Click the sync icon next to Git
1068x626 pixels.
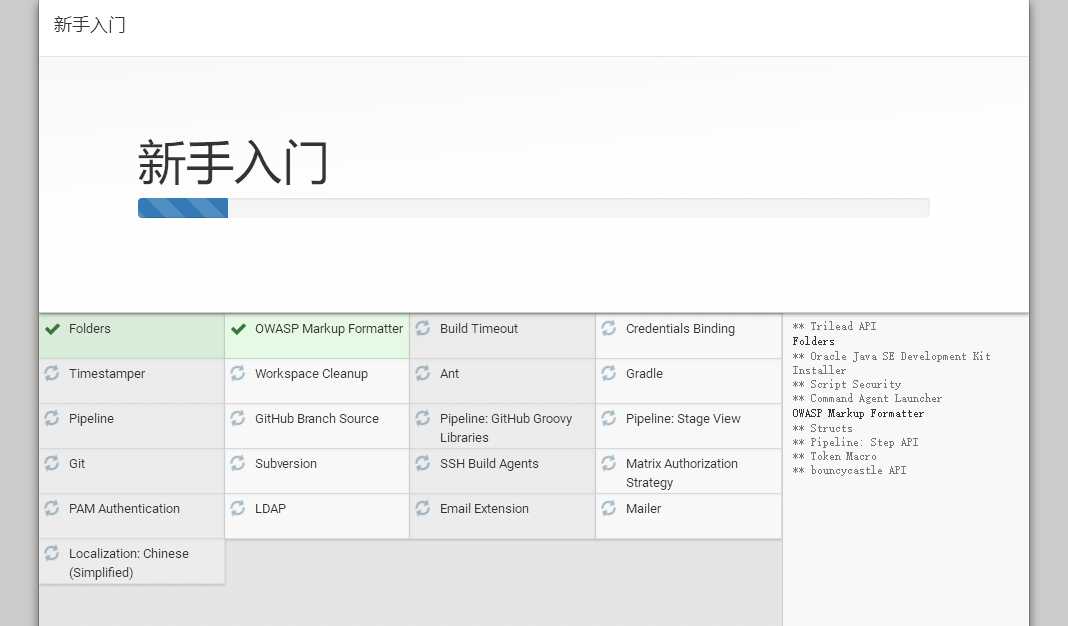click(52, 463)
